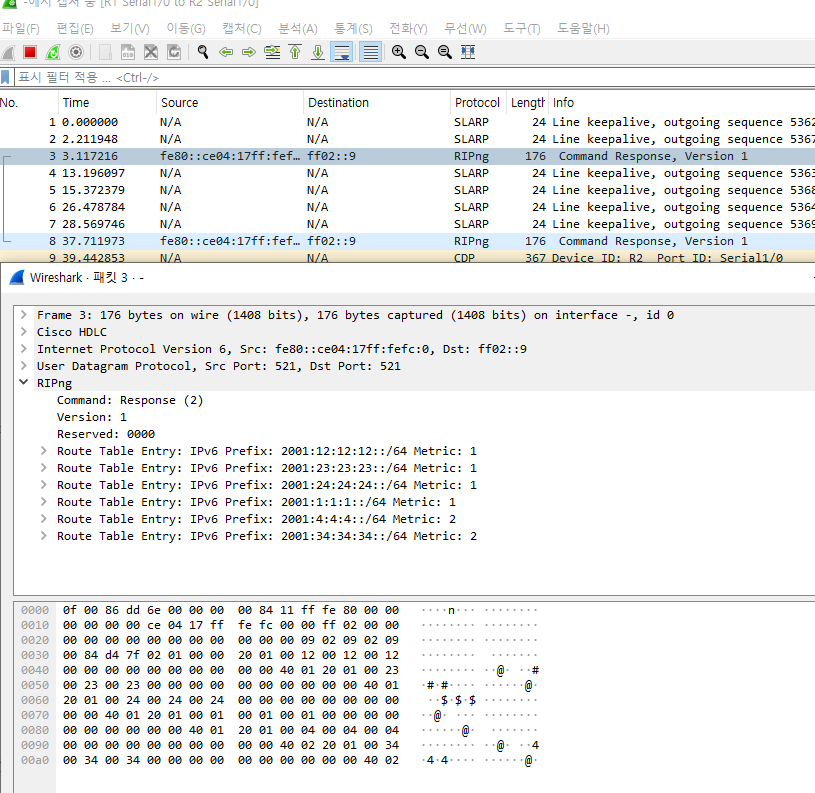This screenshot has width=815, height=793.
Task: Click the open capture file icon
Action: (105, 52)
